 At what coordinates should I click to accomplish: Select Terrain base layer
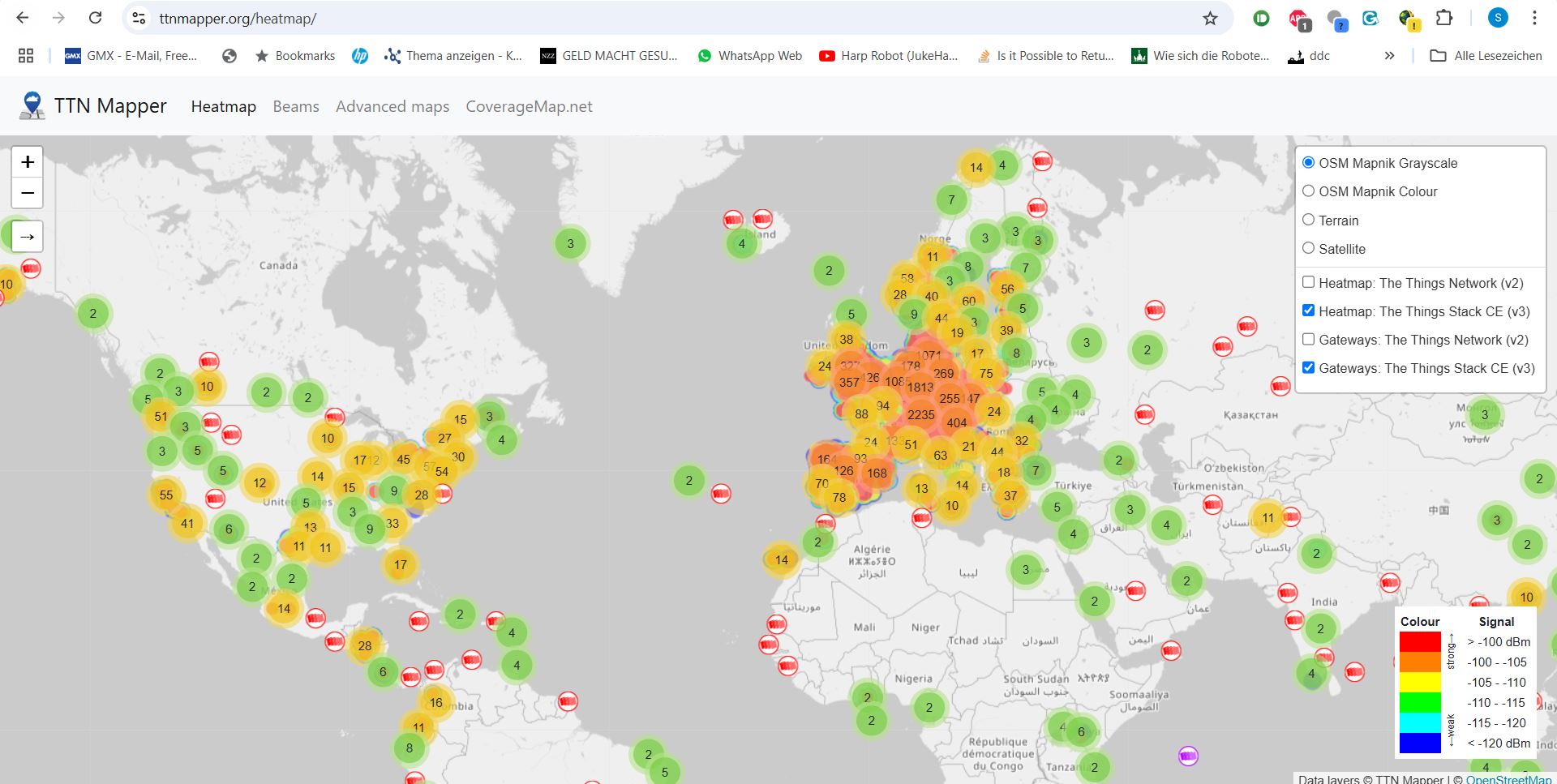pyautogui.click(x=1308, y=220)
